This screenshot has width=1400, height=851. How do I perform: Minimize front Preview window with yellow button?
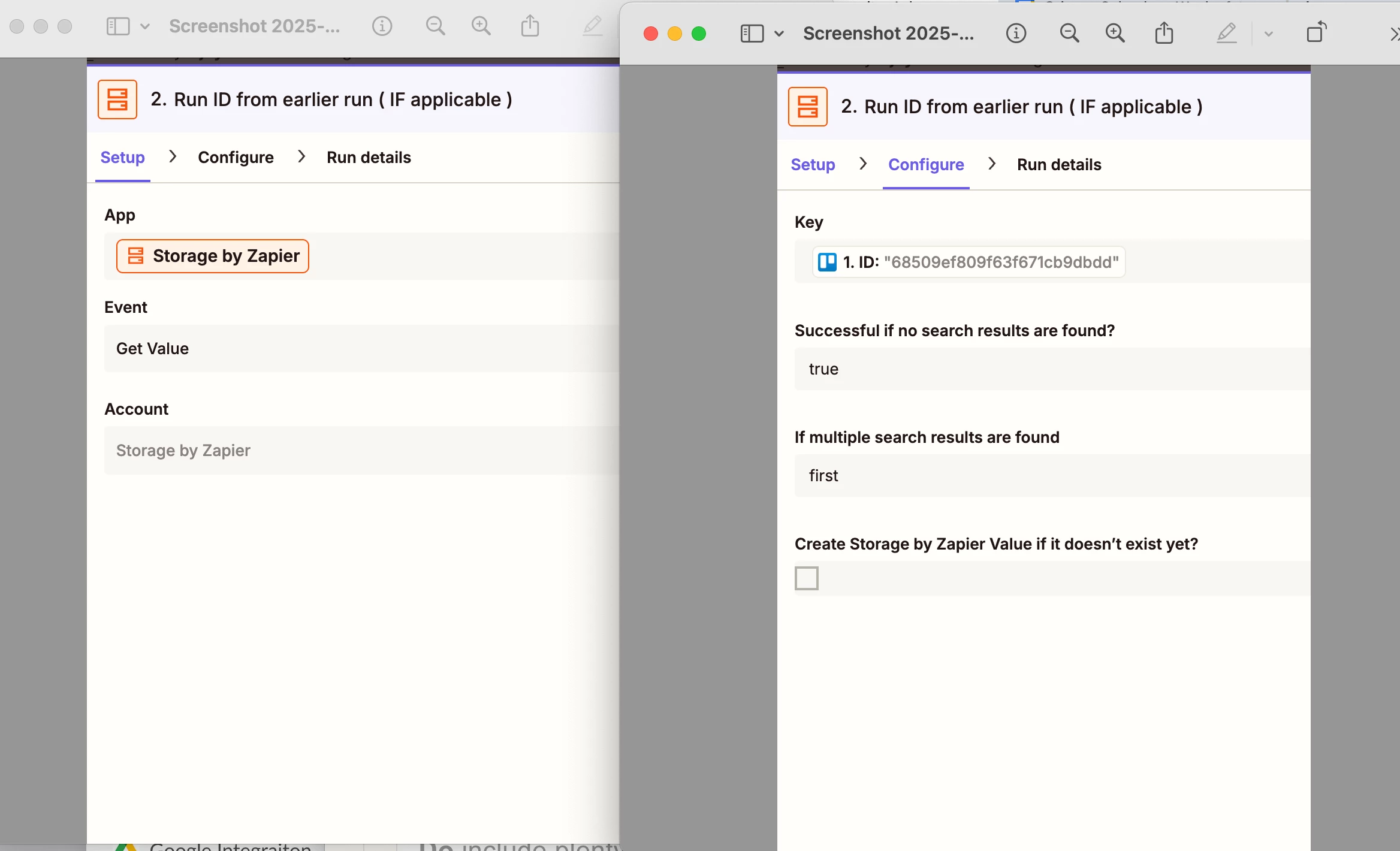[675, 34]
